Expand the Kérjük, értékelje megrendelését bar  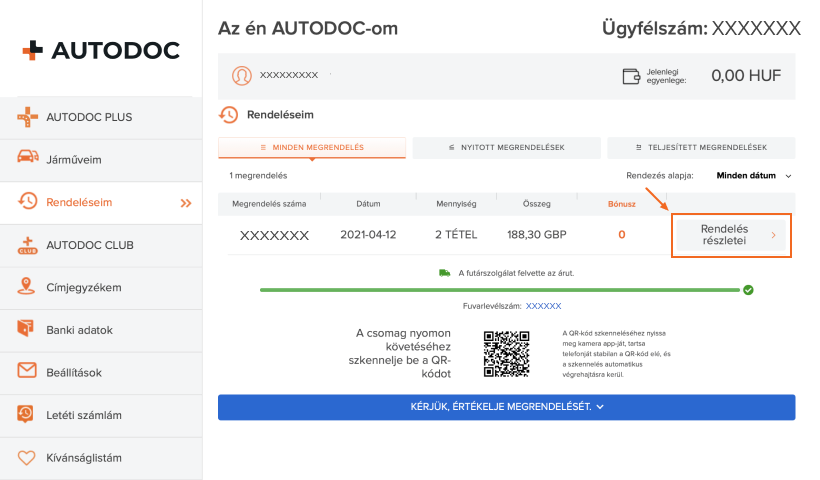[x=507, y=407]
